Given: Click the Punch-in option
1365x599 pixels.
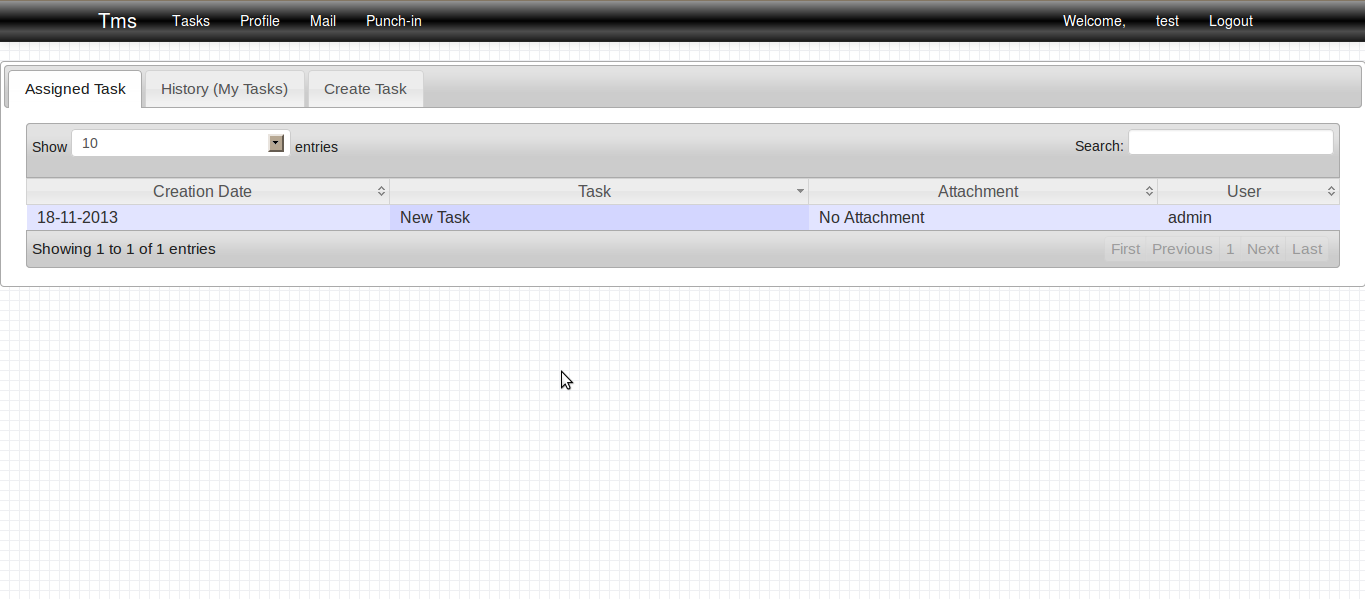Looking at the screenshot, I should pyautogui.click(x=393, y=21).
